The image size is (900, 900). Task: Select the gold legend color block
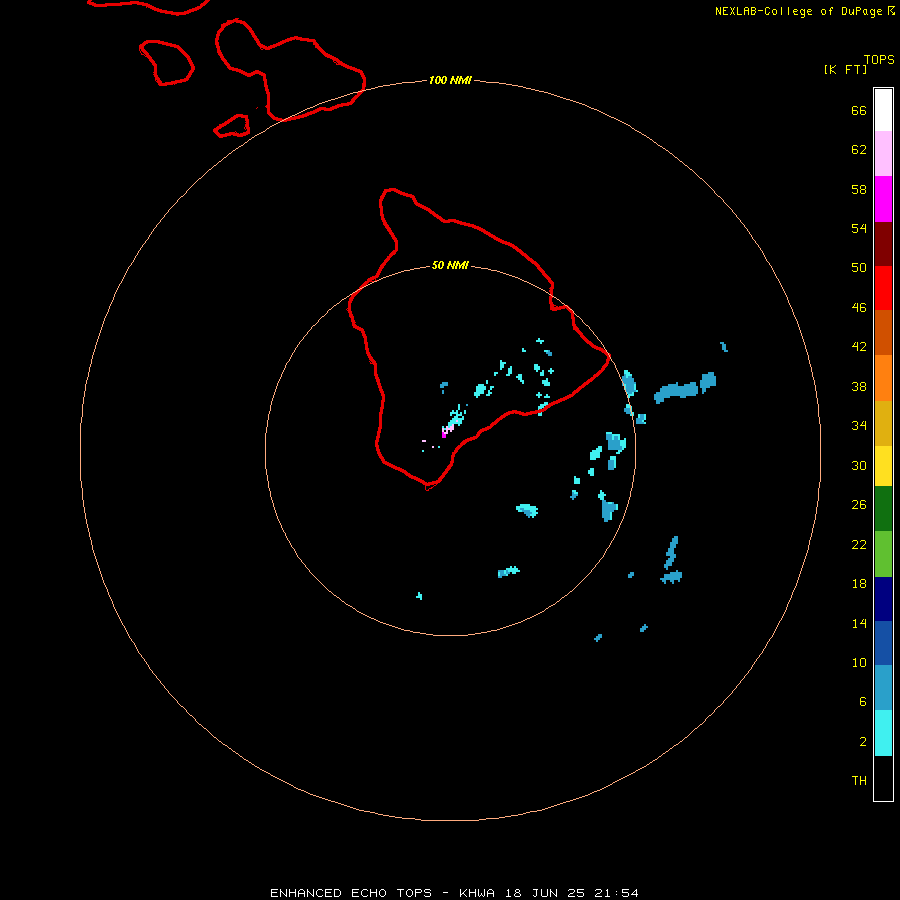(x=883, y=423)
